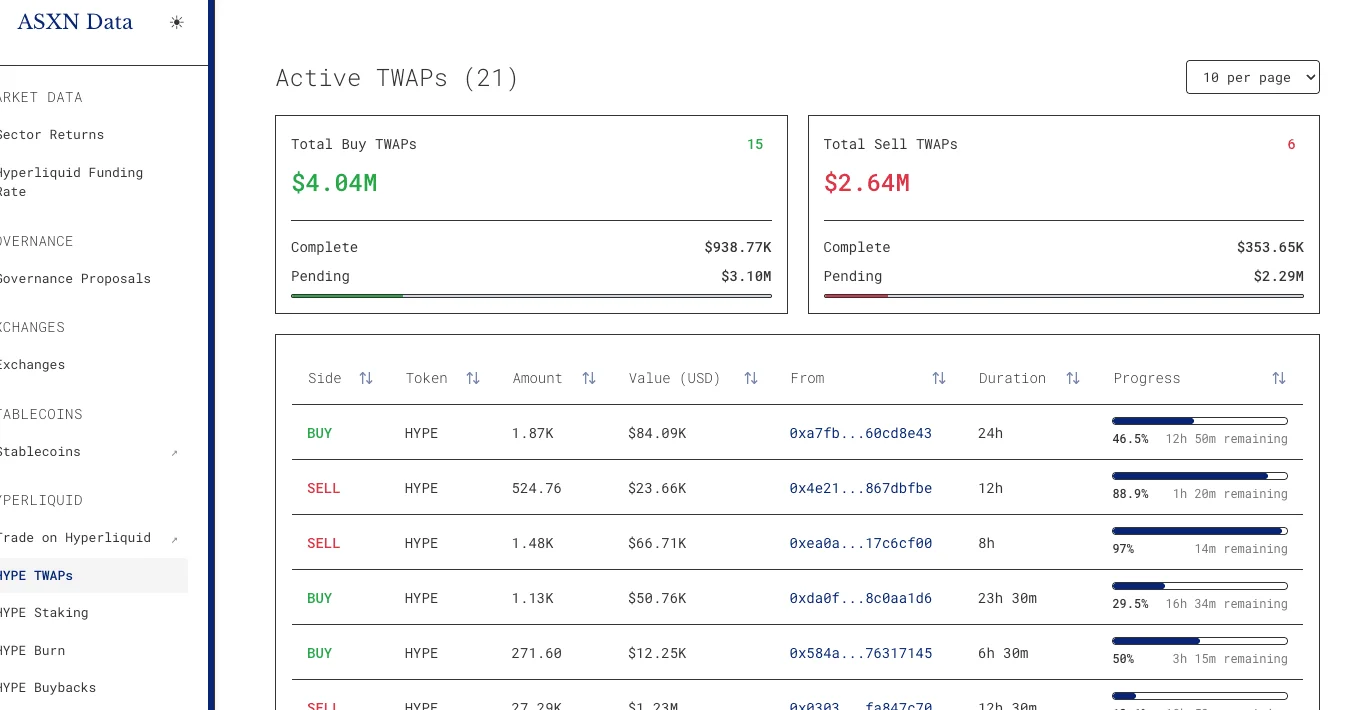The width and height of the screenshot is (1358, 710).
Task: Open the 10 per page dropdown
Action: pos(1253,77)
